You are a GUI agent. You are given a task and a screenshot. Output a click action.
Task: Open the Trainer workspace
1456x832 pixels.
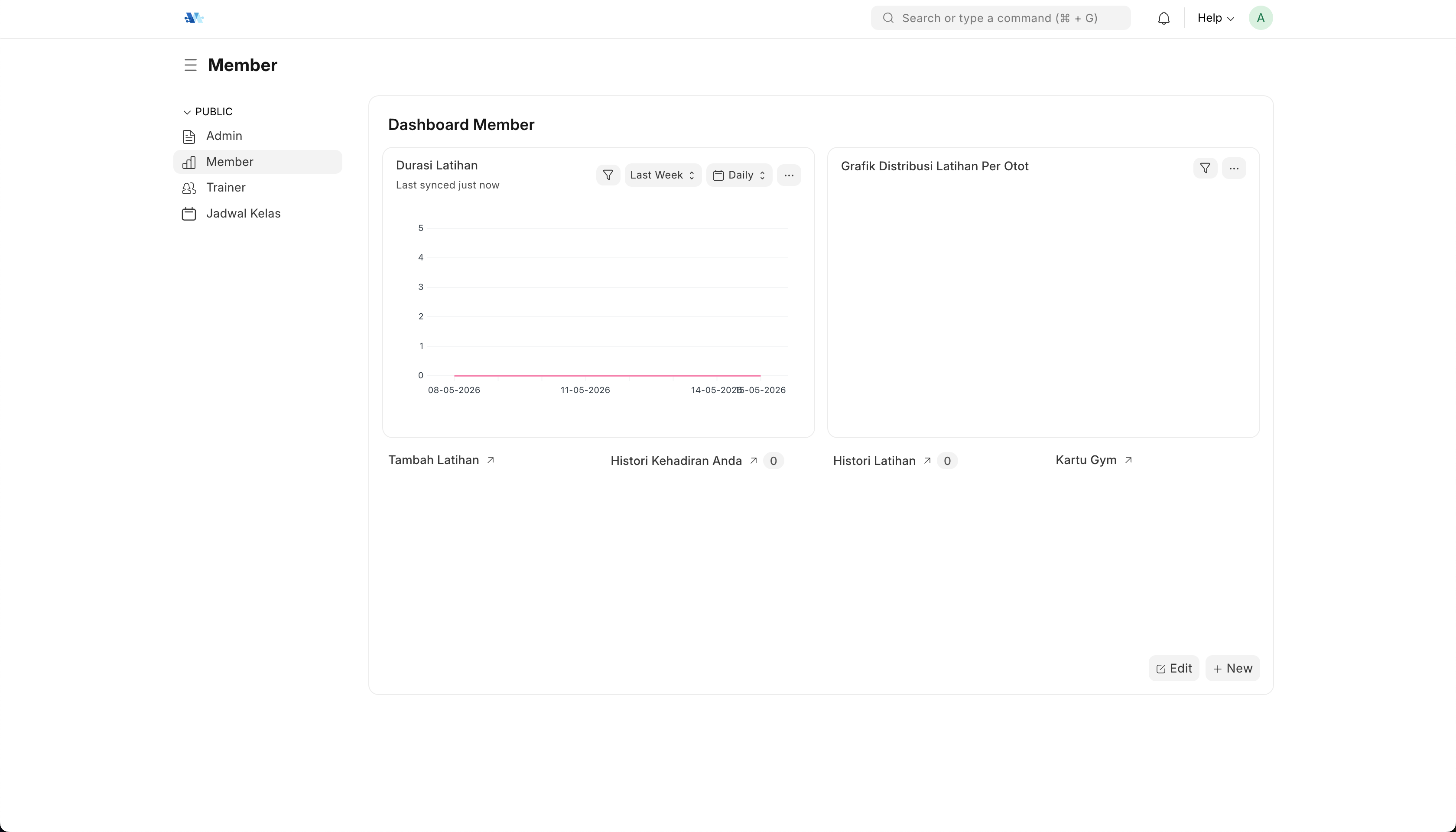click(x=258, y=188)
